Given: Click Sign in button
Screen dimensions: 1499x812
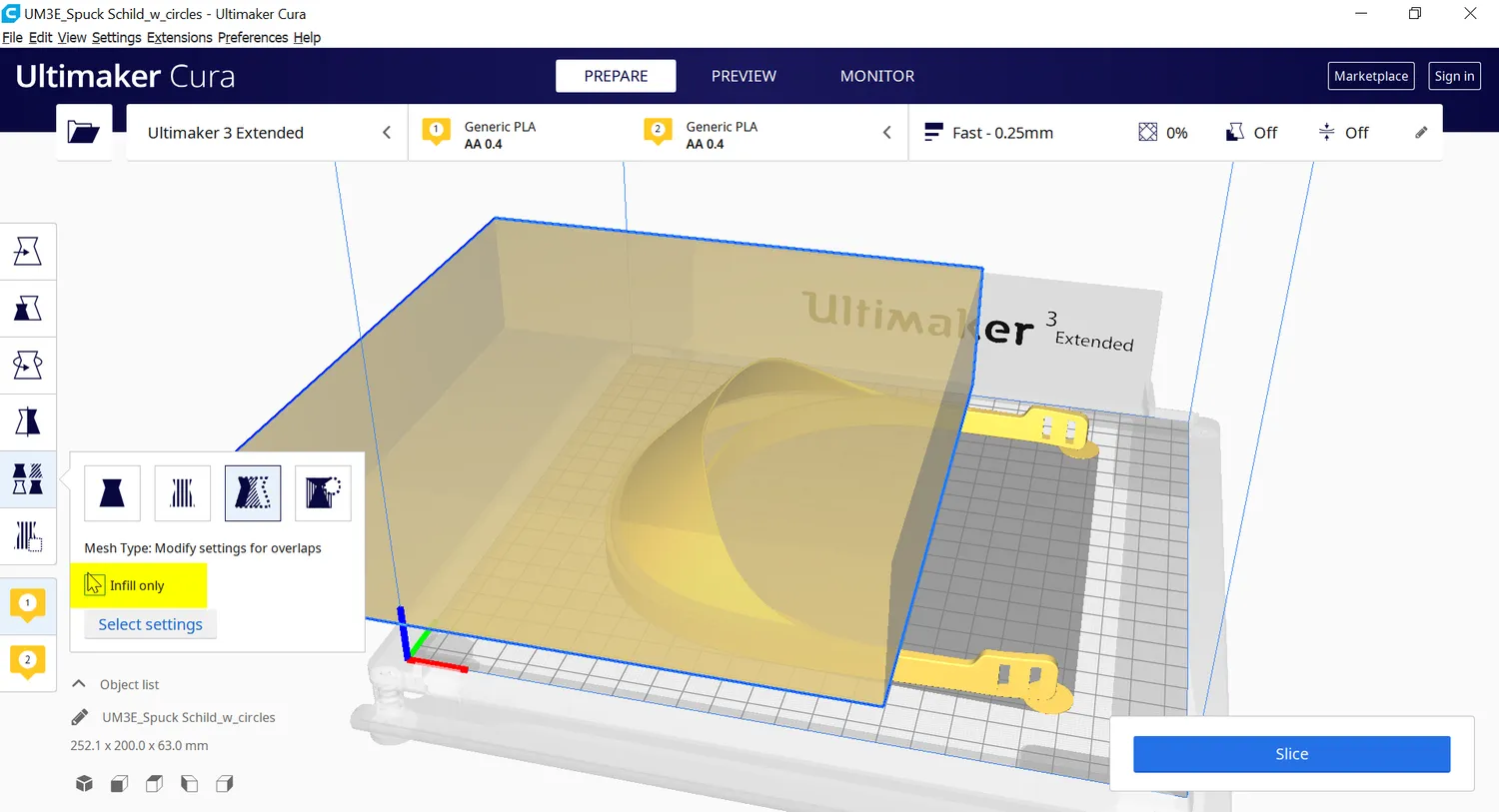Looking at the screenshot, I should click(x=1454, y=76).
